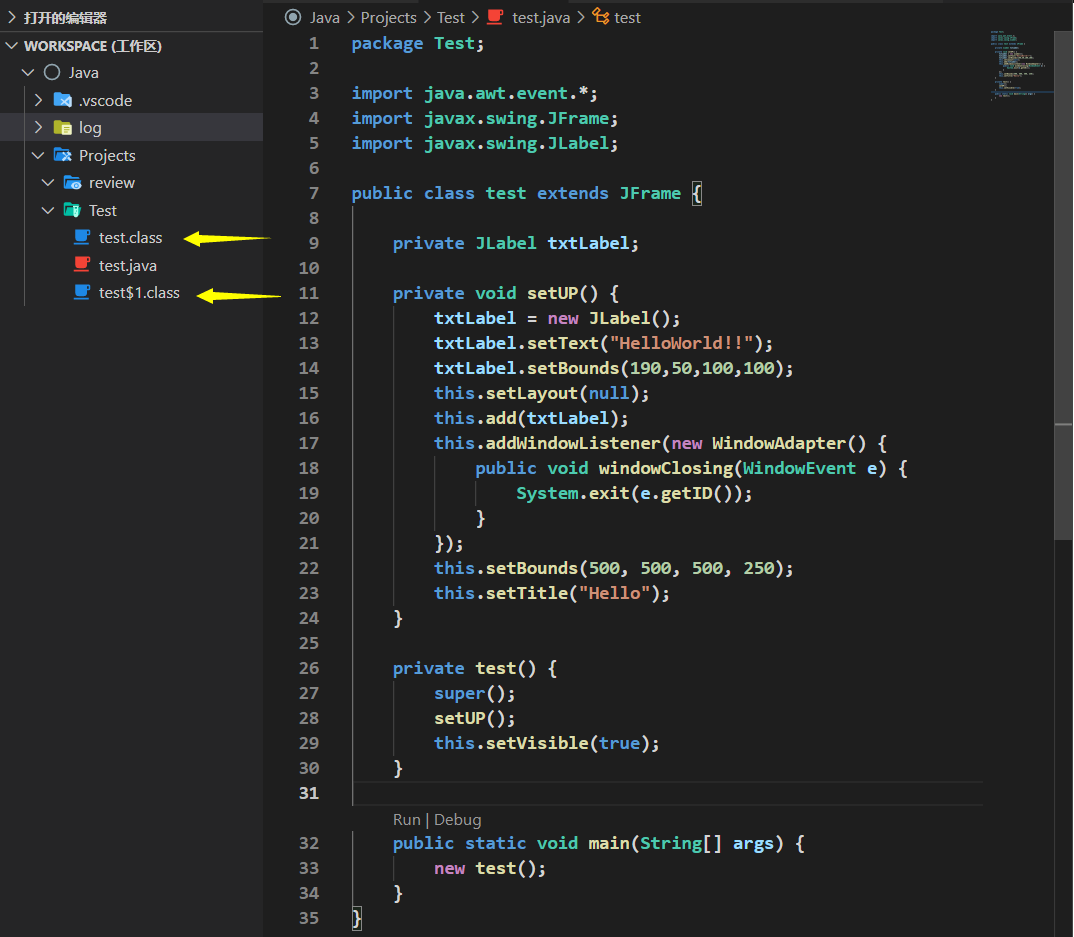Click the red test.java file icon
Image resolution: width=1074 pixels, height=937 pixels.
click(x=82, y=264)
